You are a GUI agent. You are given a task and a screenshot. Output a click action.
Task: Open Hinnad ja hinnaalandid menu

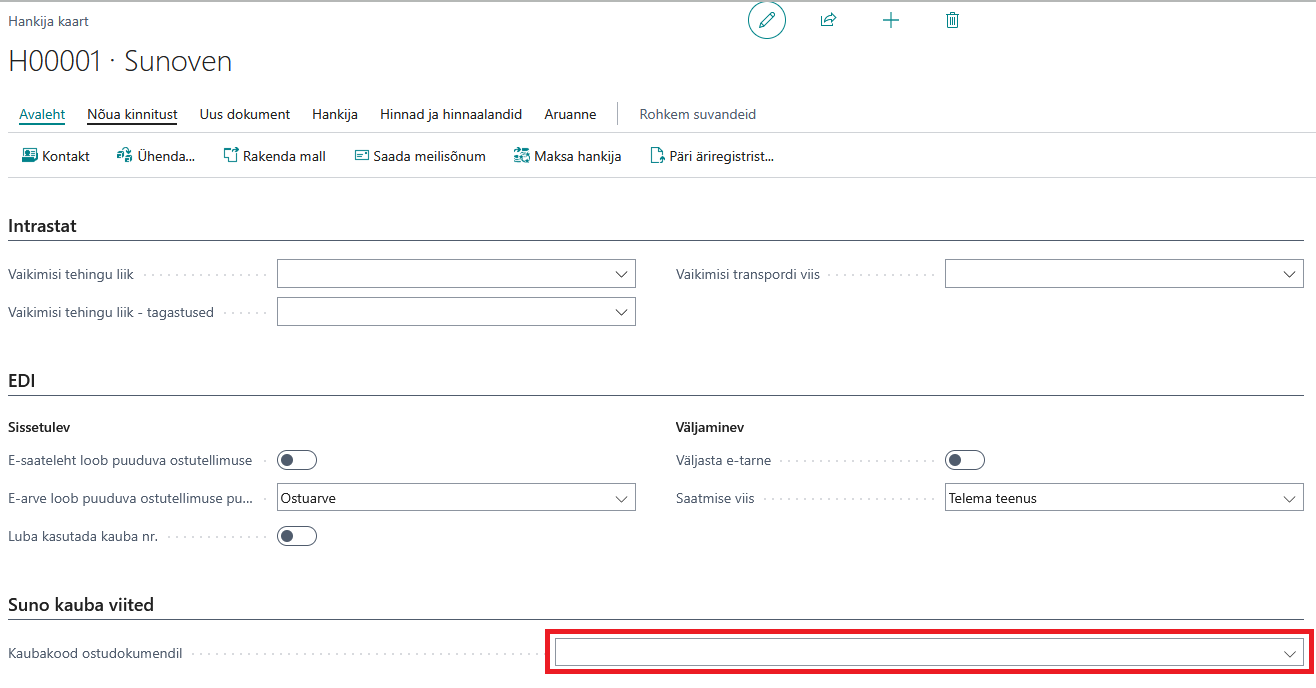451,114
